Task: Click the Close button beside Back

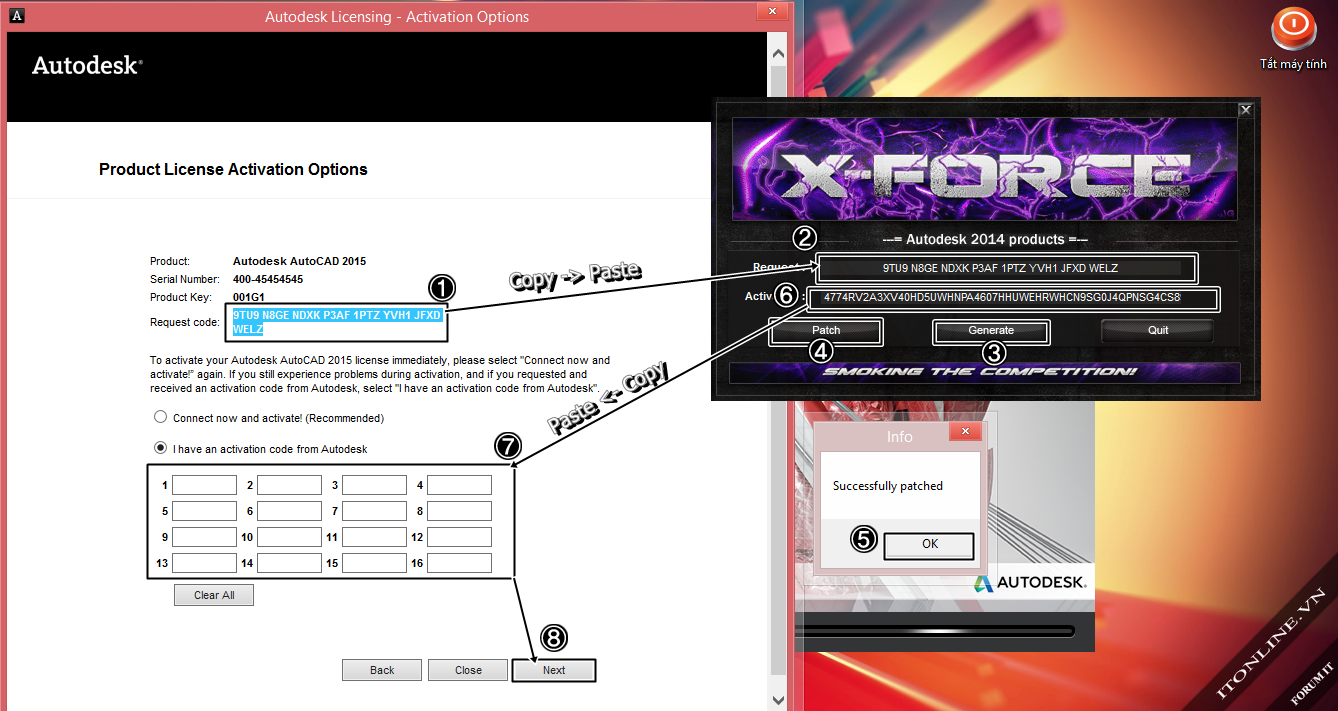Action: click(468, 670)
